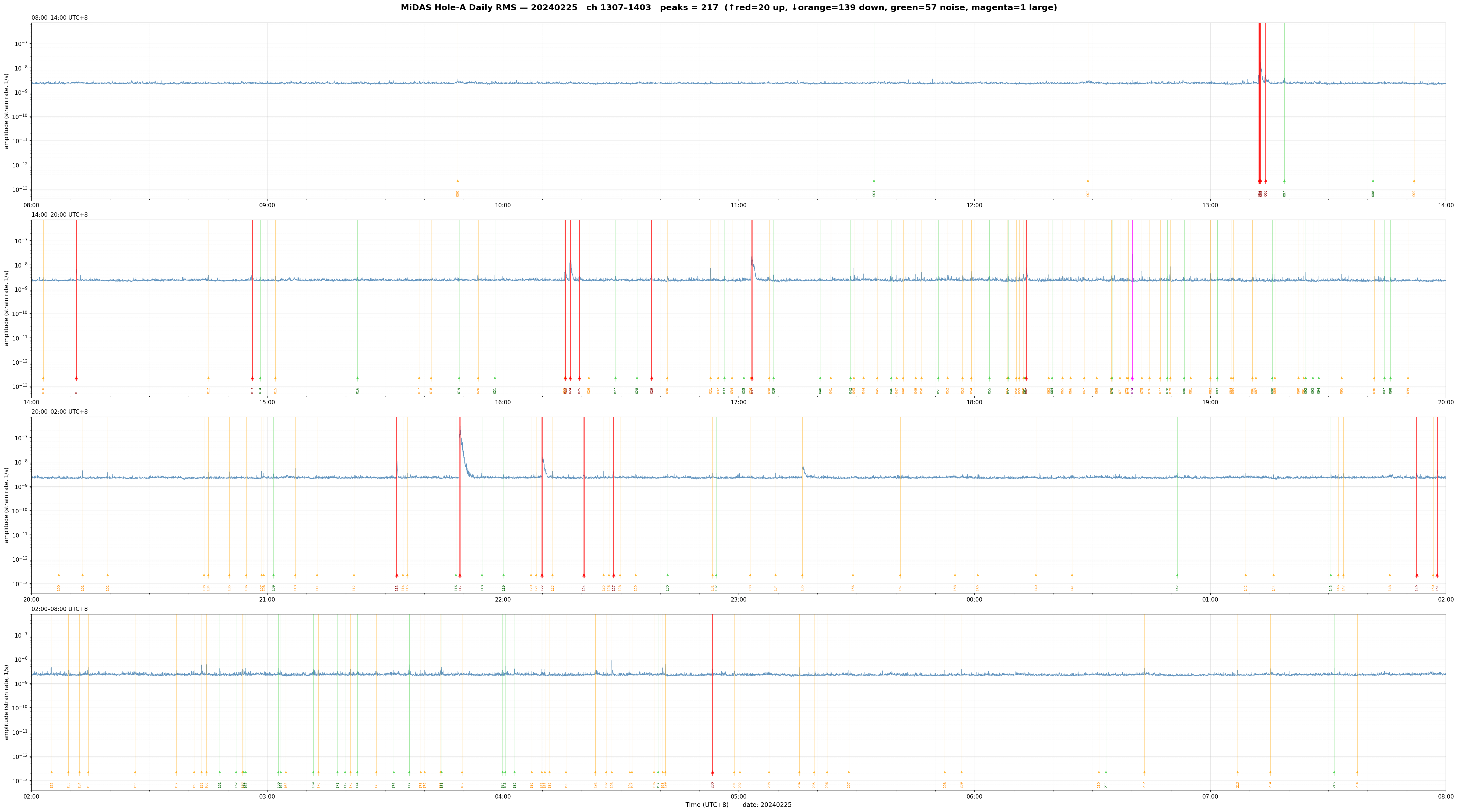1458x812 pixels.
Task: Select red up-peak marker 124
Action: tap(584, 575)
